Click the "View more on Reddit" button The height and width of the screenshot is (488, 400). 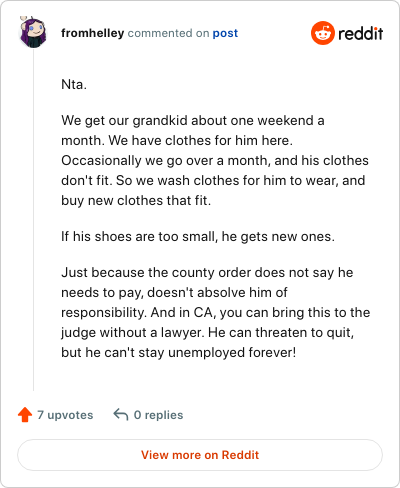pos(200,455)
